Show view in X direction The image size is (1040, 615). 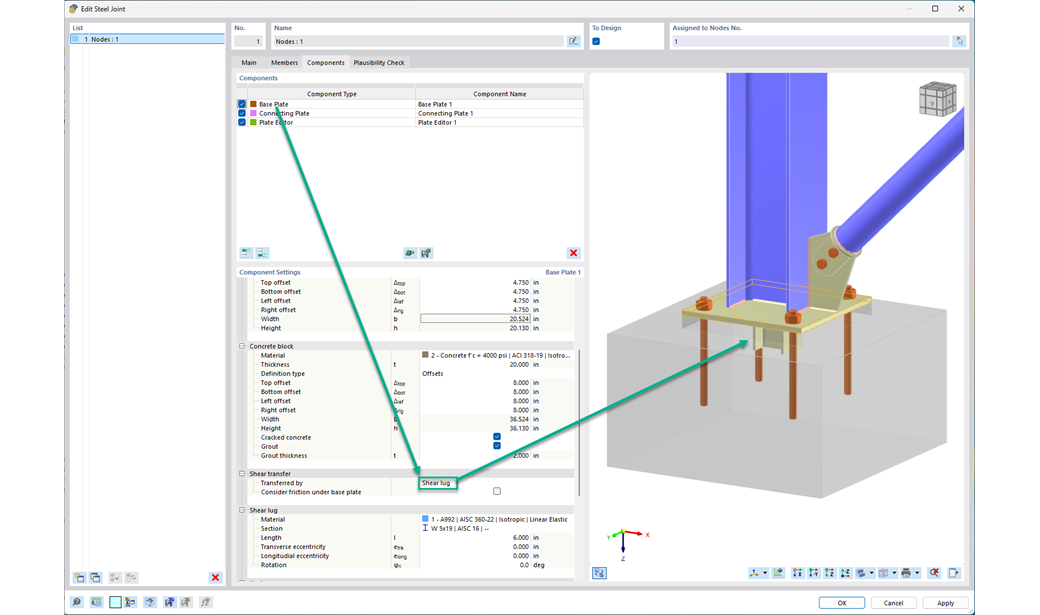[798, 573]
